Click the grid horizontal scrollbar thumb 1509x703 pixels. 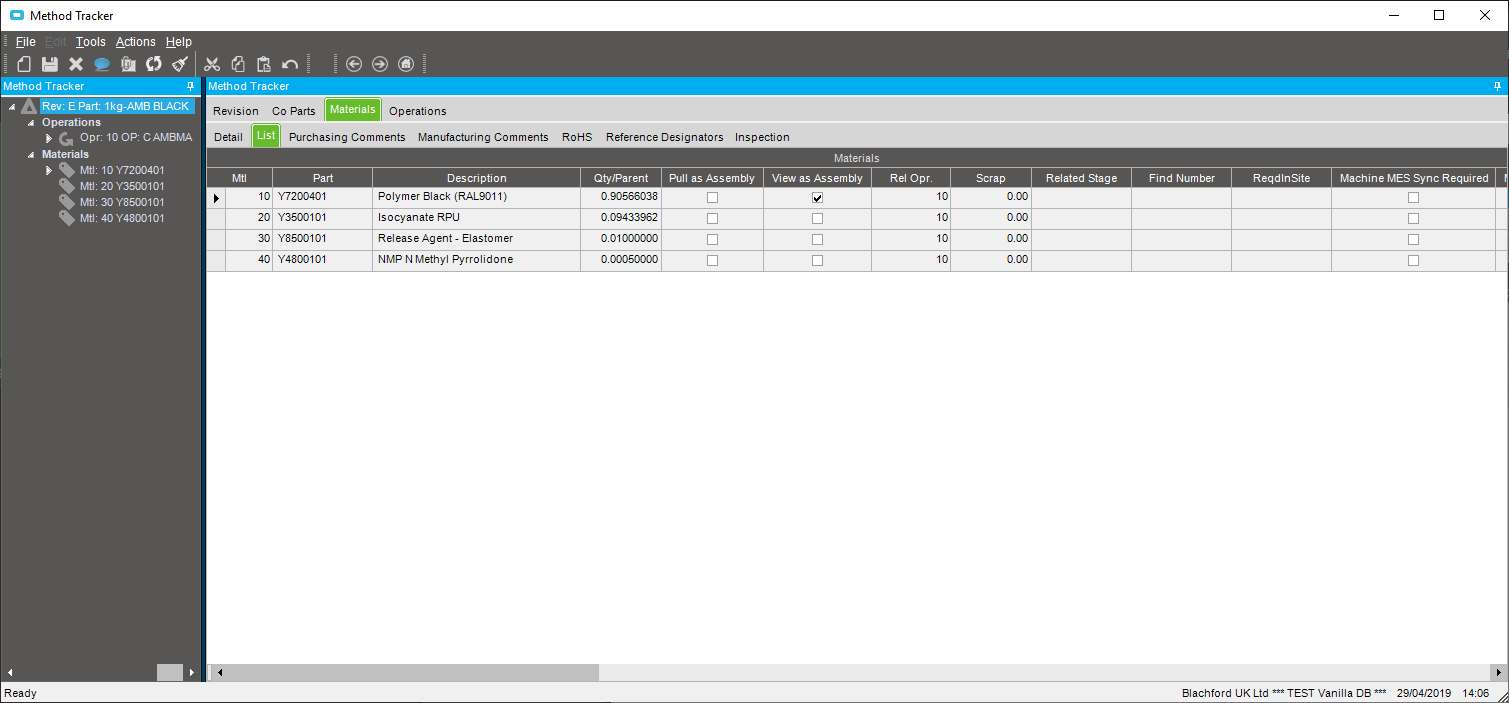coord(412,672)
